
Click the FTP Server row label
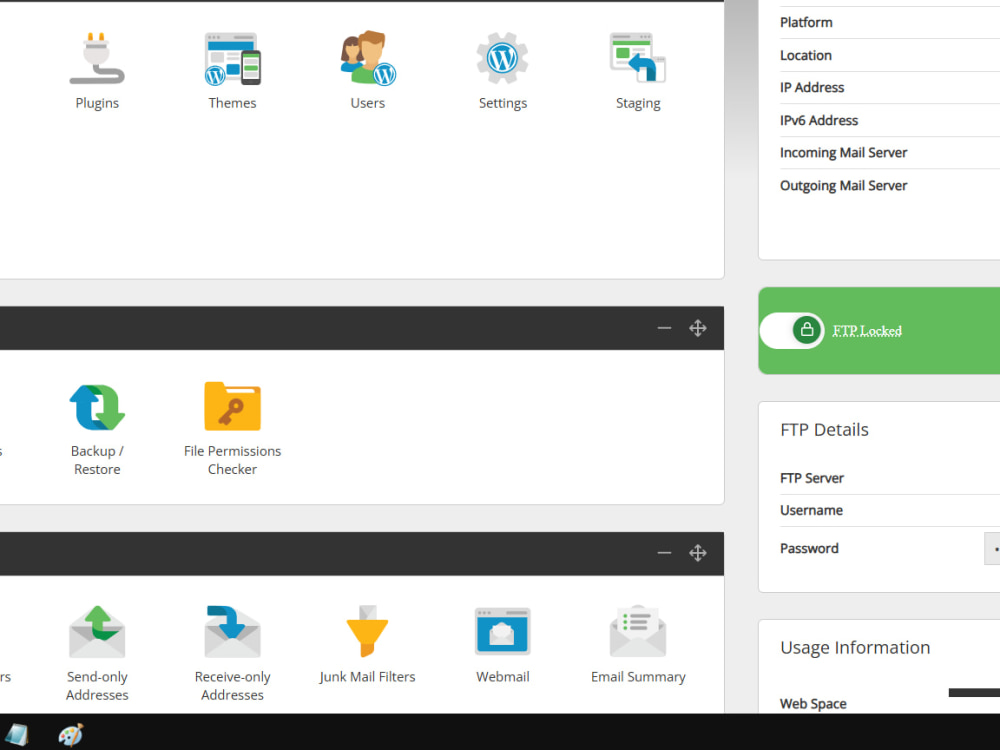812,478
